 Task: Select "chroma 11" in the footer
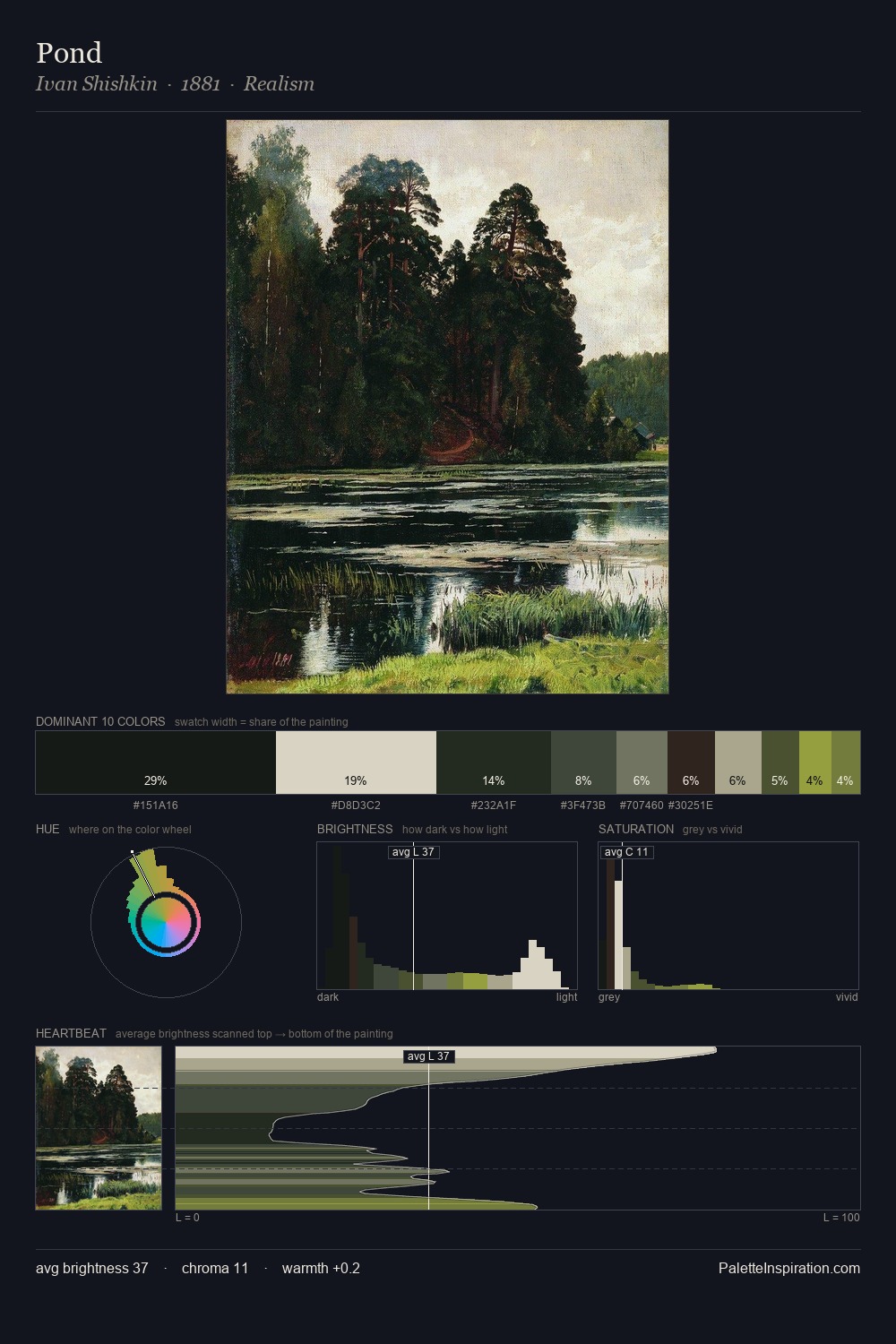215,1268
